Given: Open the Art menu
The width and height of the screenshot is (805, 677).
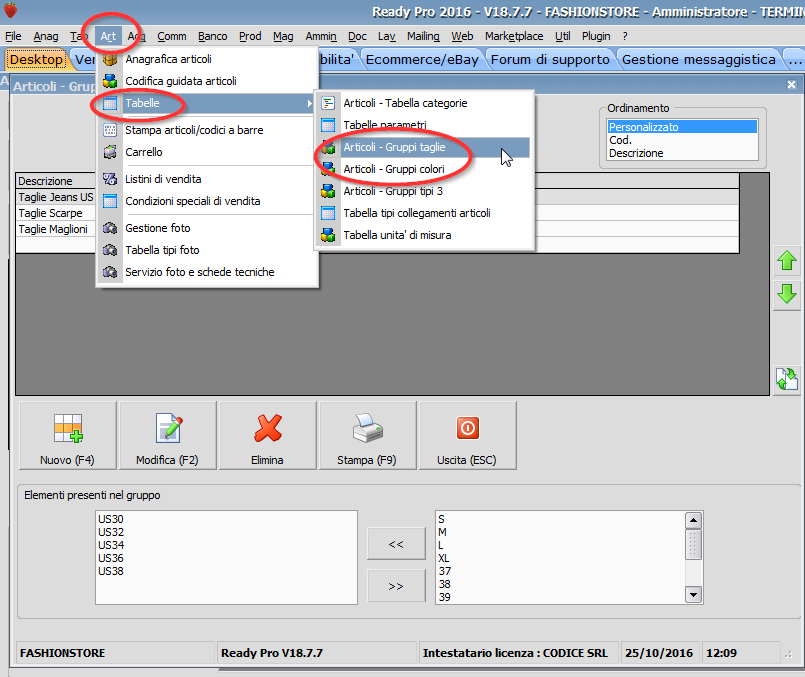Looking at the screenshot, I should click(108, 36).
